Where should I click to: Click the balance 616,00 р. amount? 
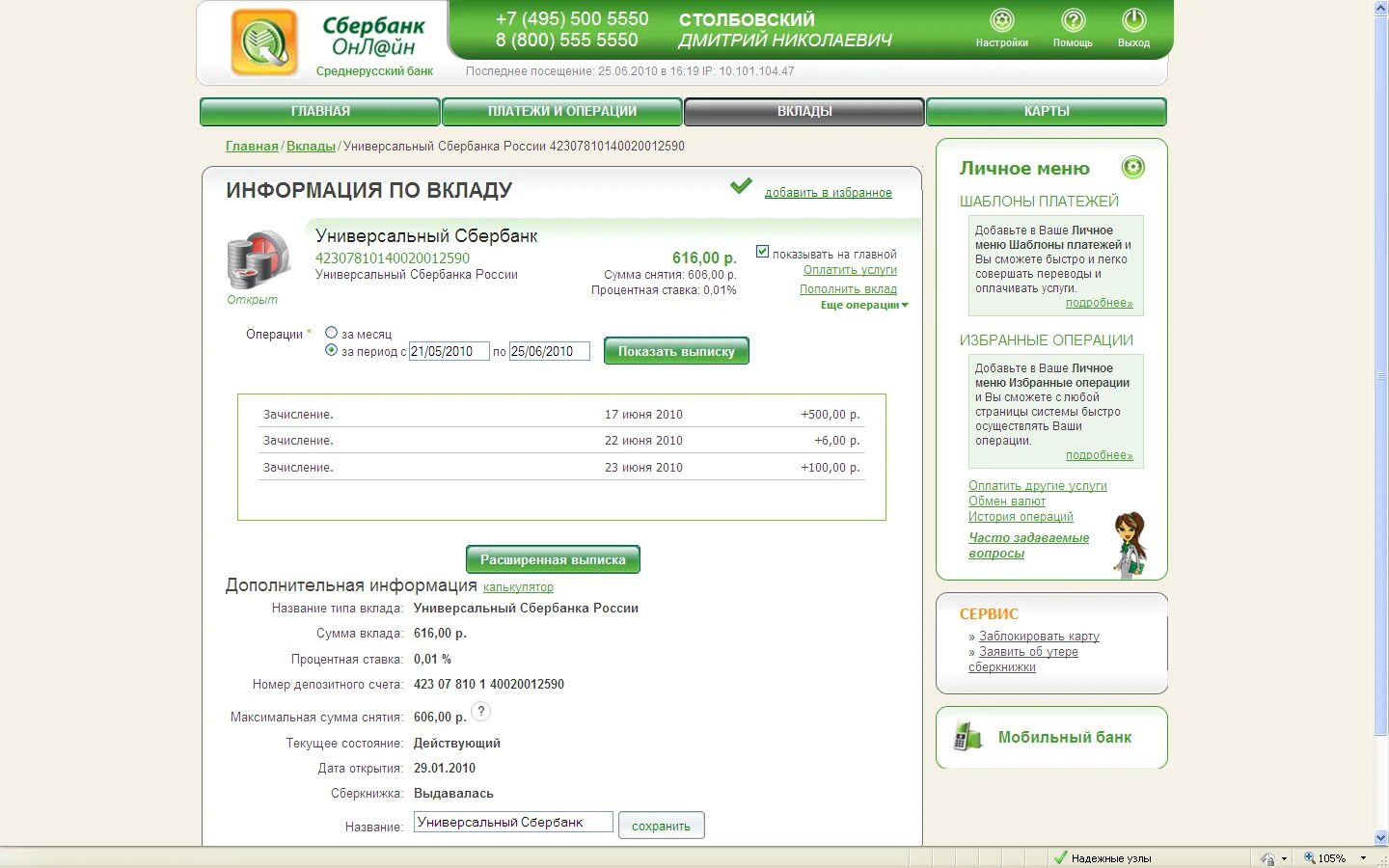tap(704, 258)
